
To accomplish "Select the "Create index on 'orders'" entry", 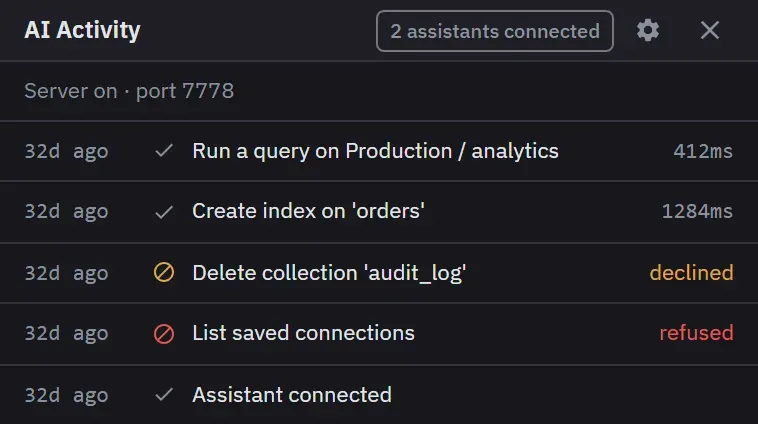I will coord(379,212).
